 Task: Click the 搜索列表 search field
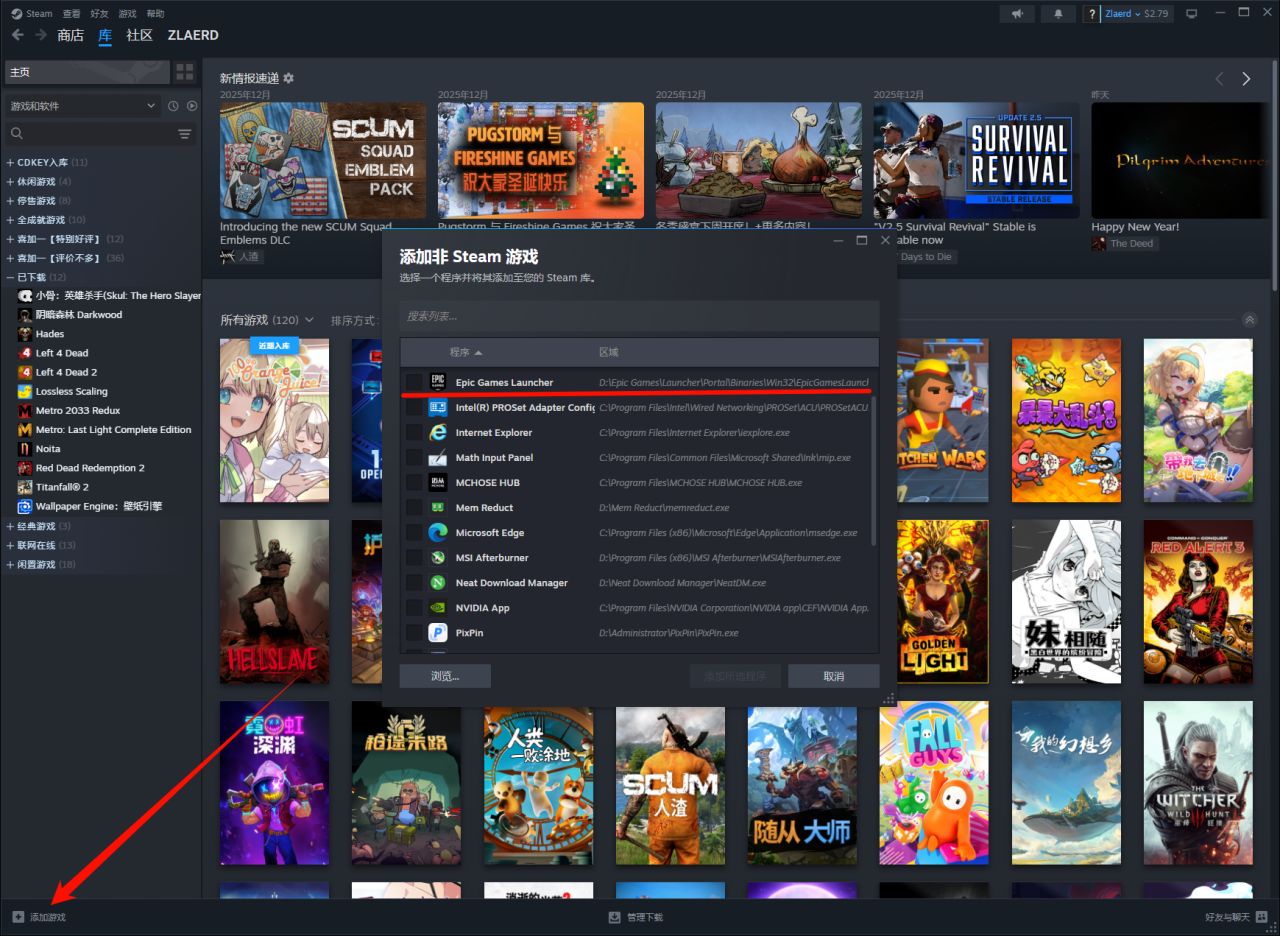(x=639, y=316)
